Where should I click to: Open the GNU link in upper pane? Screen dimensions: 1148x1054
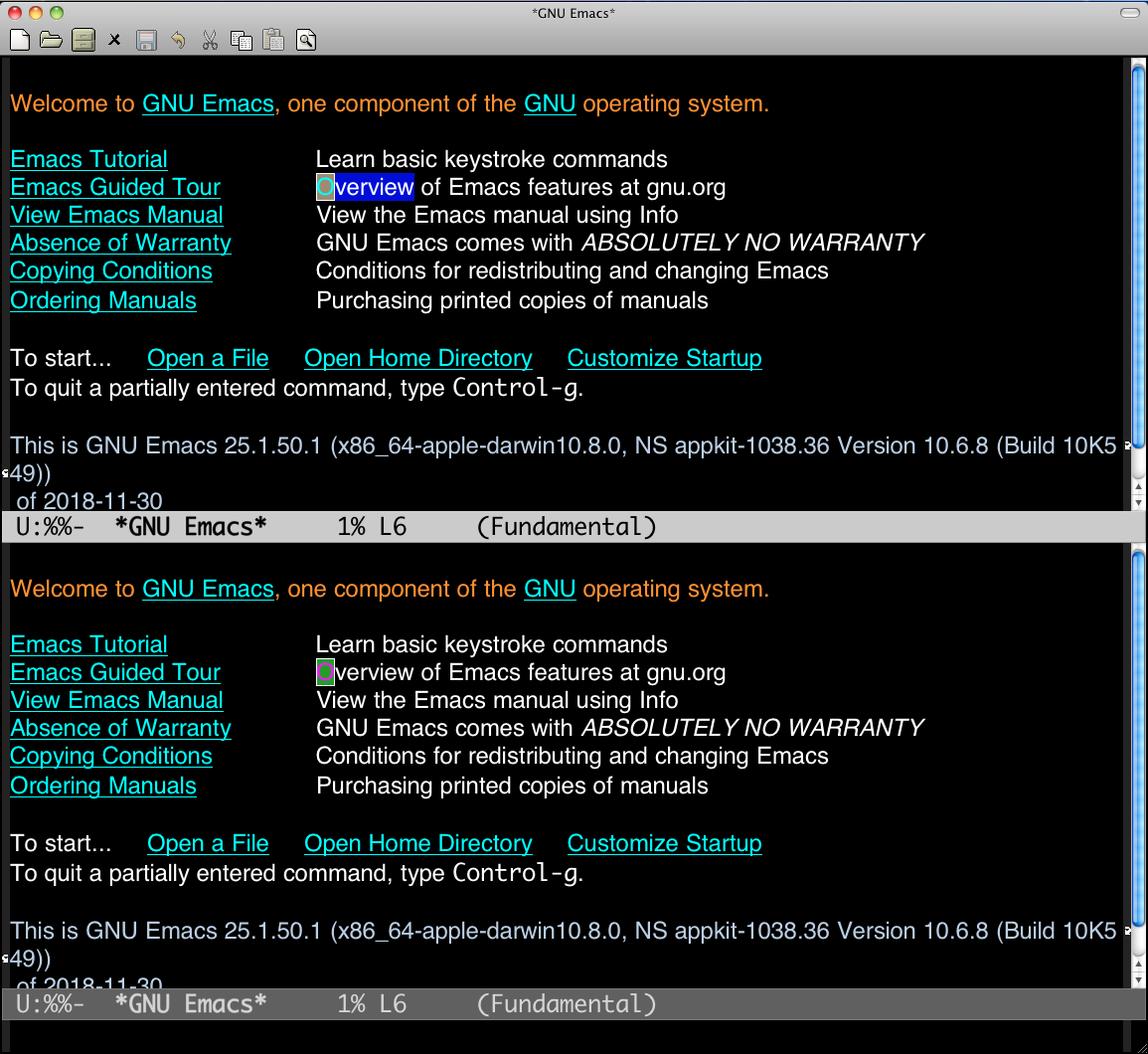(x=550, y=104)
